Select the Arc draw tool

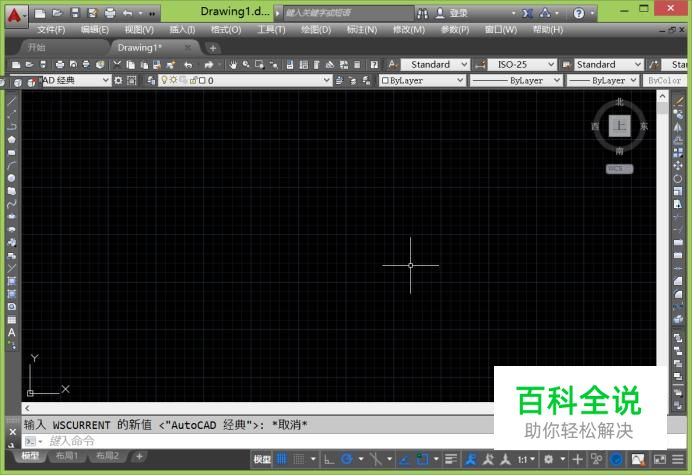[x=11, y=165]
